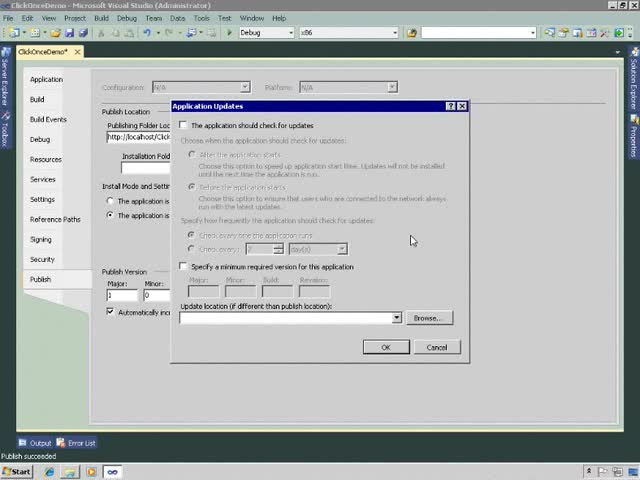
Task: Click the Find in Files toolbar icon
Action: (411, 33)
